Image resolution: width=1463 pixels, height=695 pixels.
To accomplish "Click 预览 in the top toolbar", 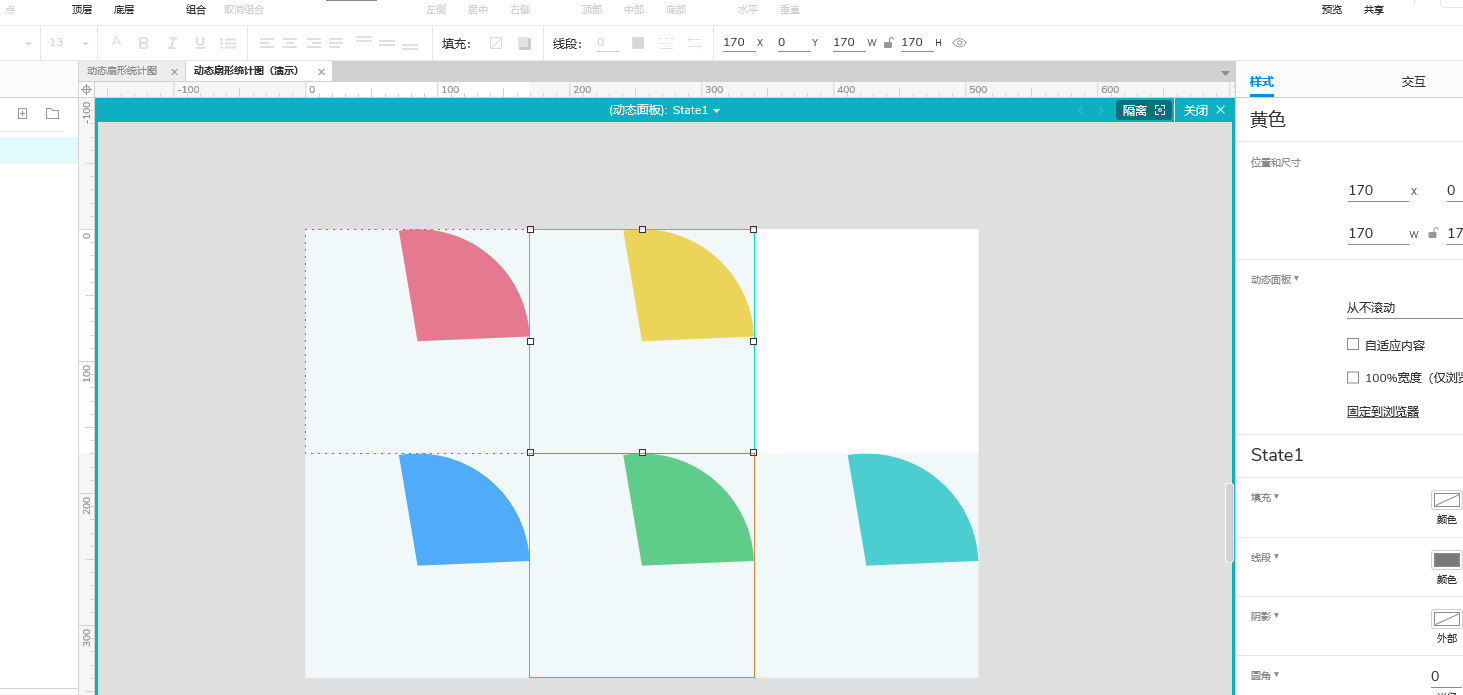I will pyautogui.click(x=1332, y=10).
